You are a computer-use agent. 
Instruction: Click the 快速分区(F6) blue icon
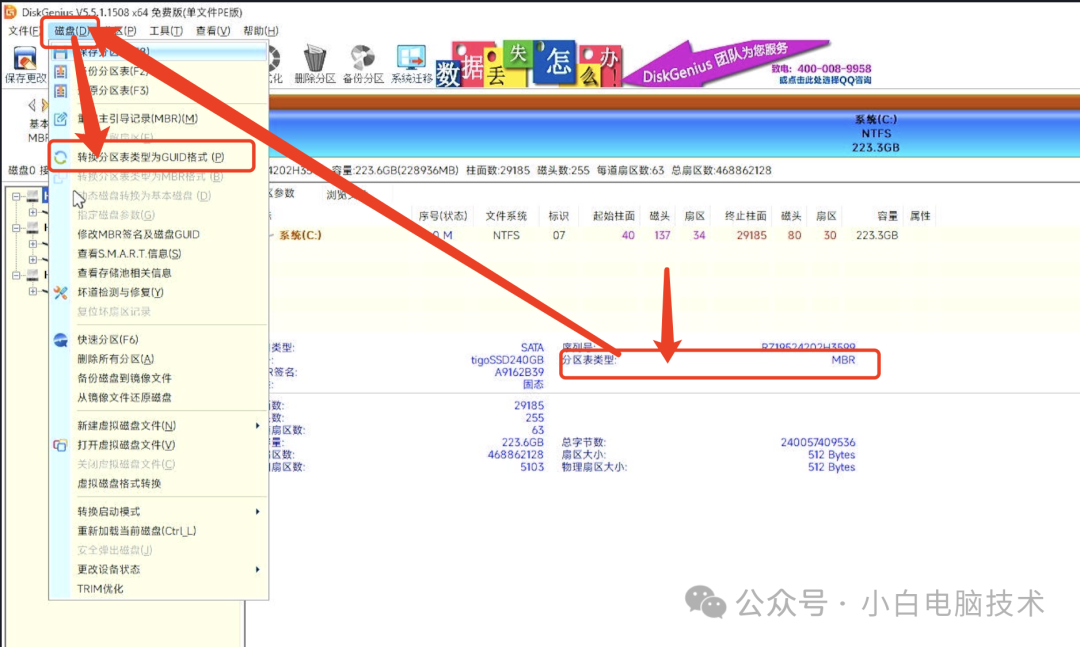click(61, 340)
